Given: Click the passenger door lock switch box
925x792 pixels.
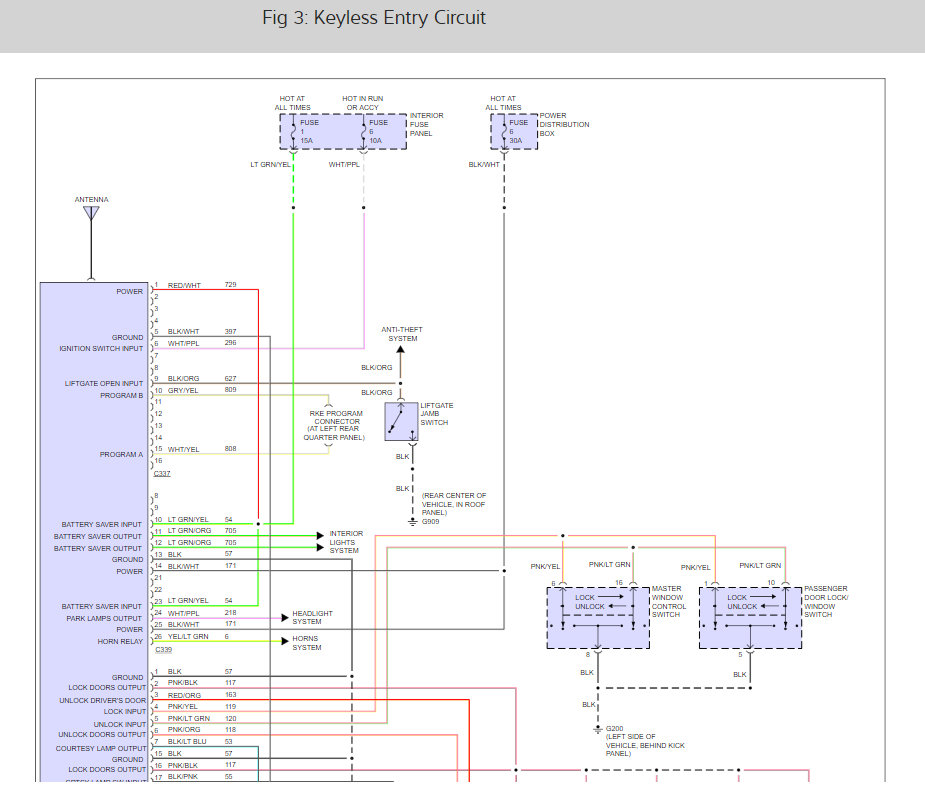Looking at the screenshot, I should (x=750, y=618).
